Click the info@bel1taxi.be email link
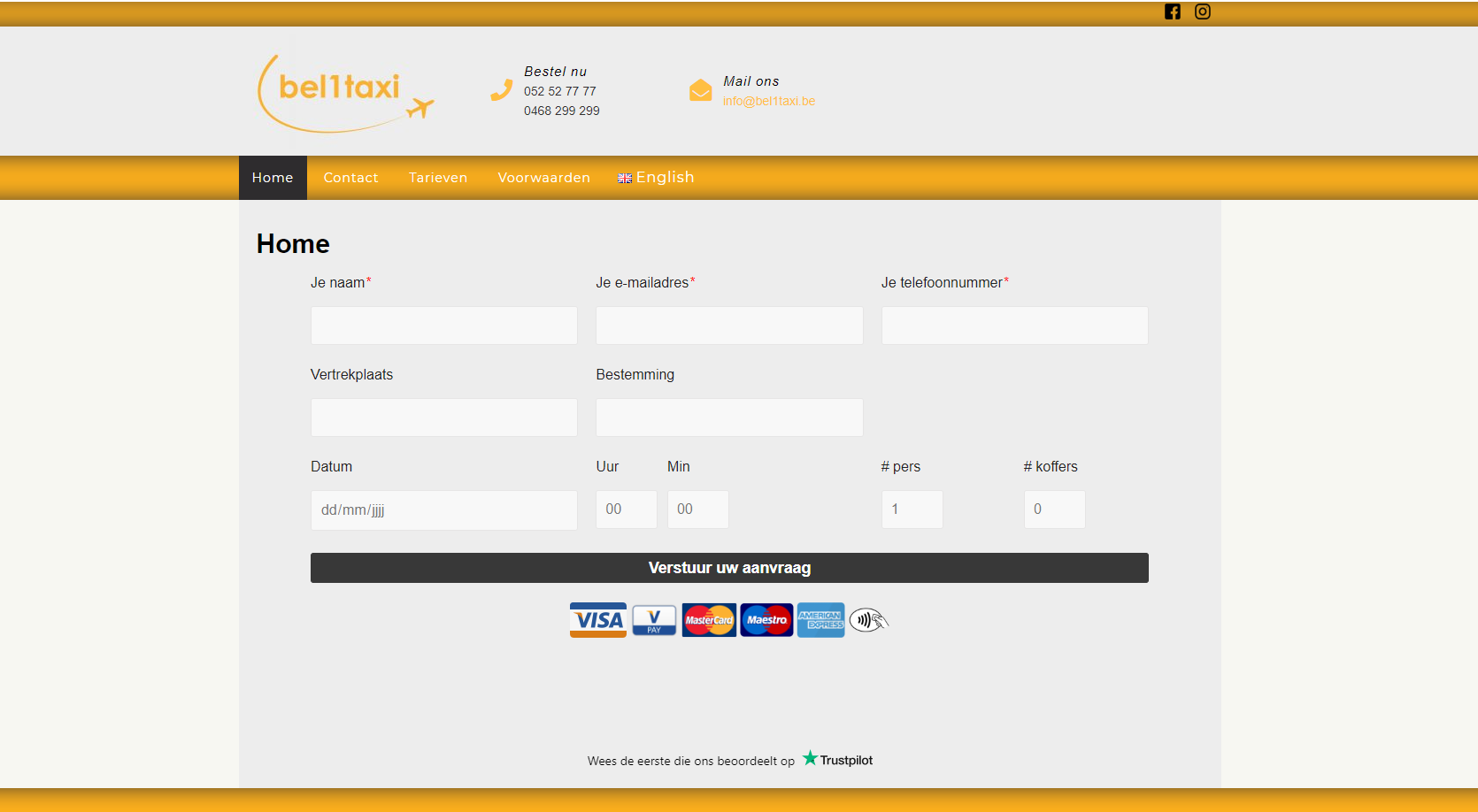 tap(769, 101)
